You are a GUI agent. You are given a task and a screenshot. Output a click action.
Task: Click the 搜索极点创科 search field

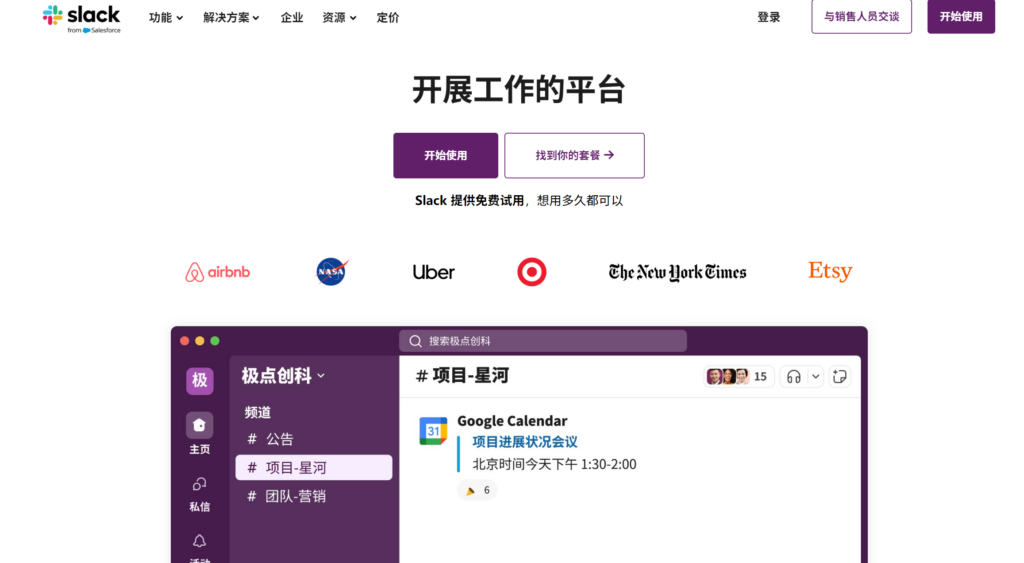tap(543, 341)
